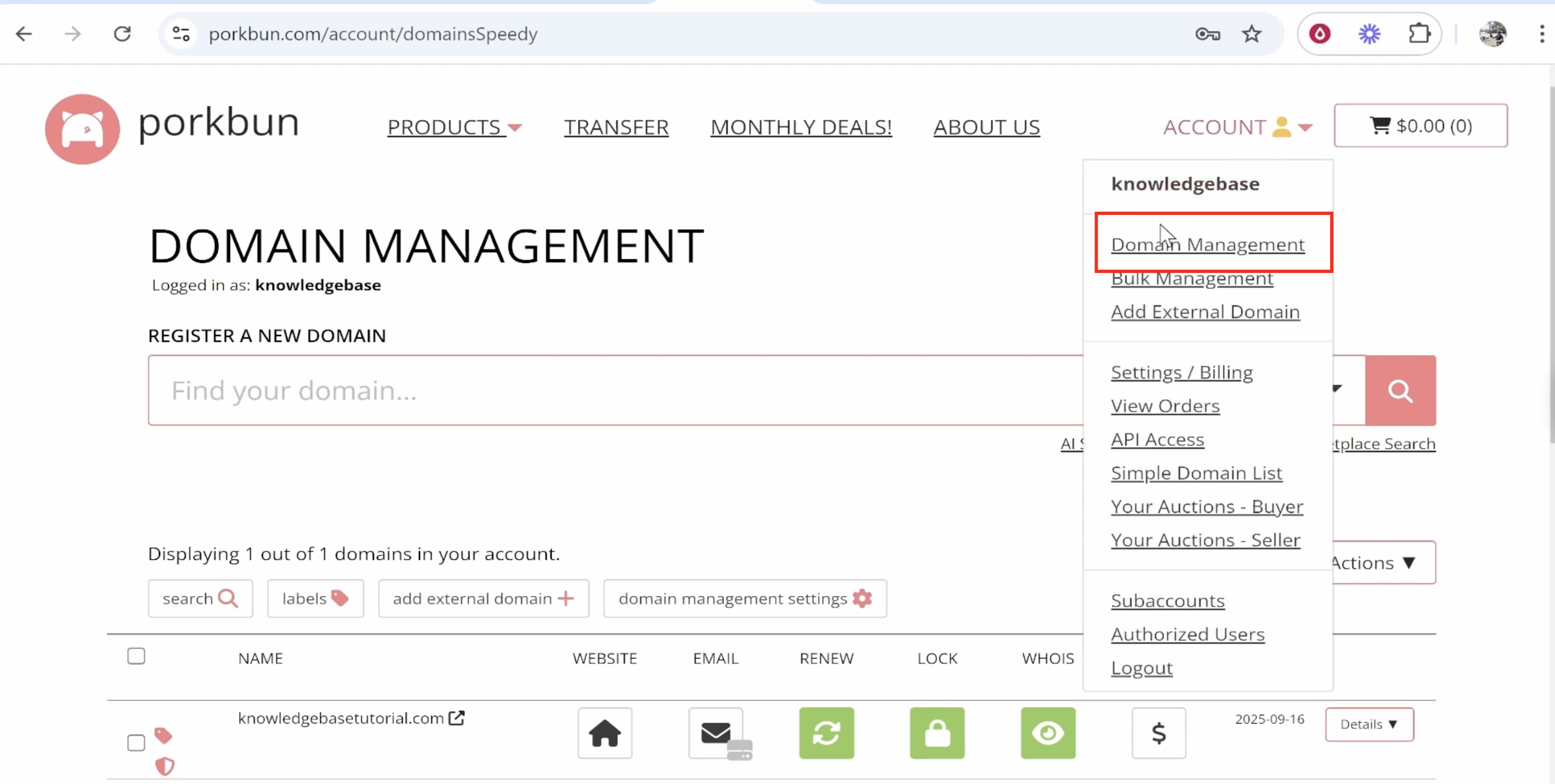
Task: Toggle the green auto-renew icon
Action: [826, 732]
